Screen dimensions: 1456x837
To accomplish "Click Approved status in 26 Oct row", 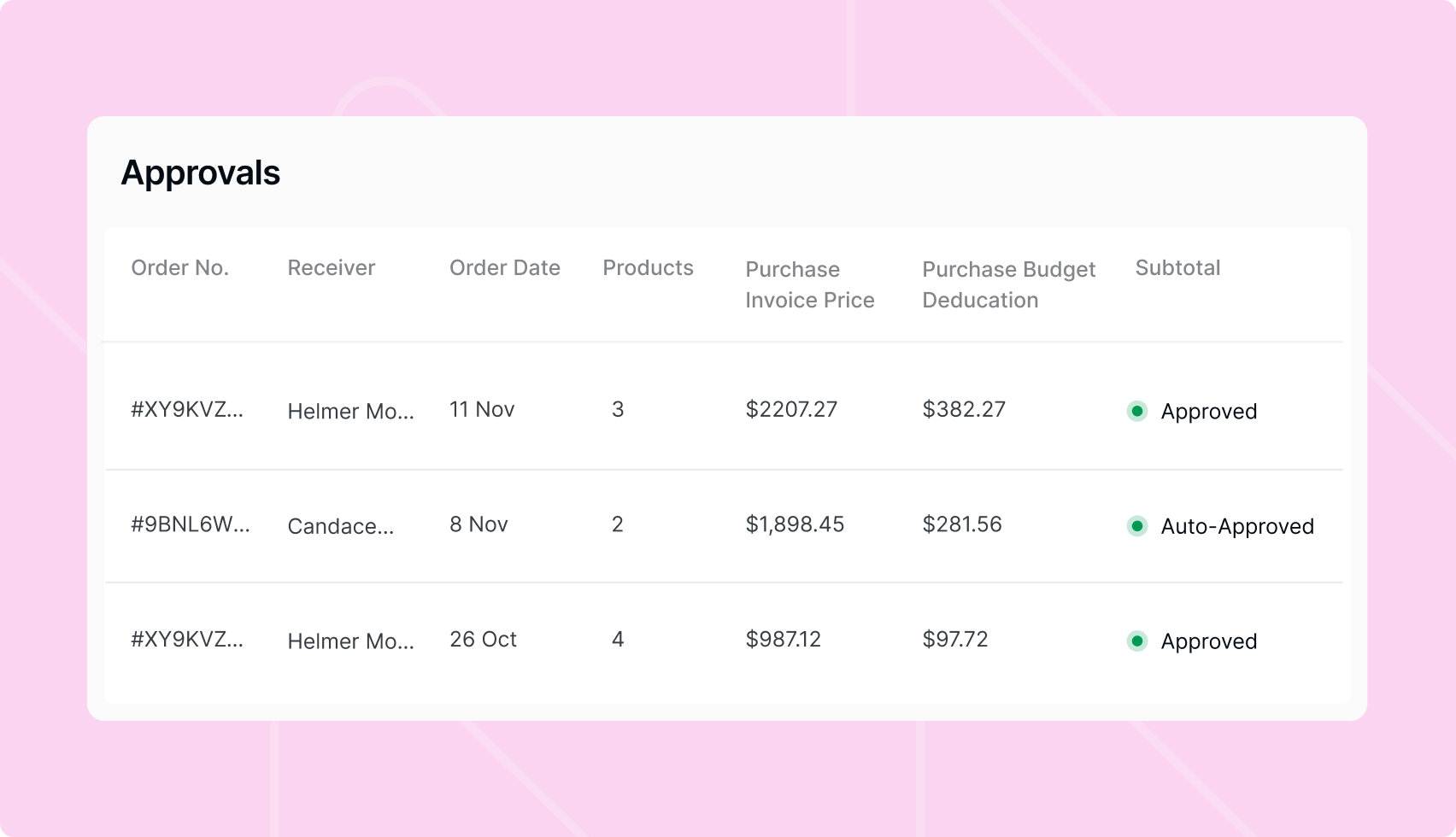I will tap(1209, 641).
